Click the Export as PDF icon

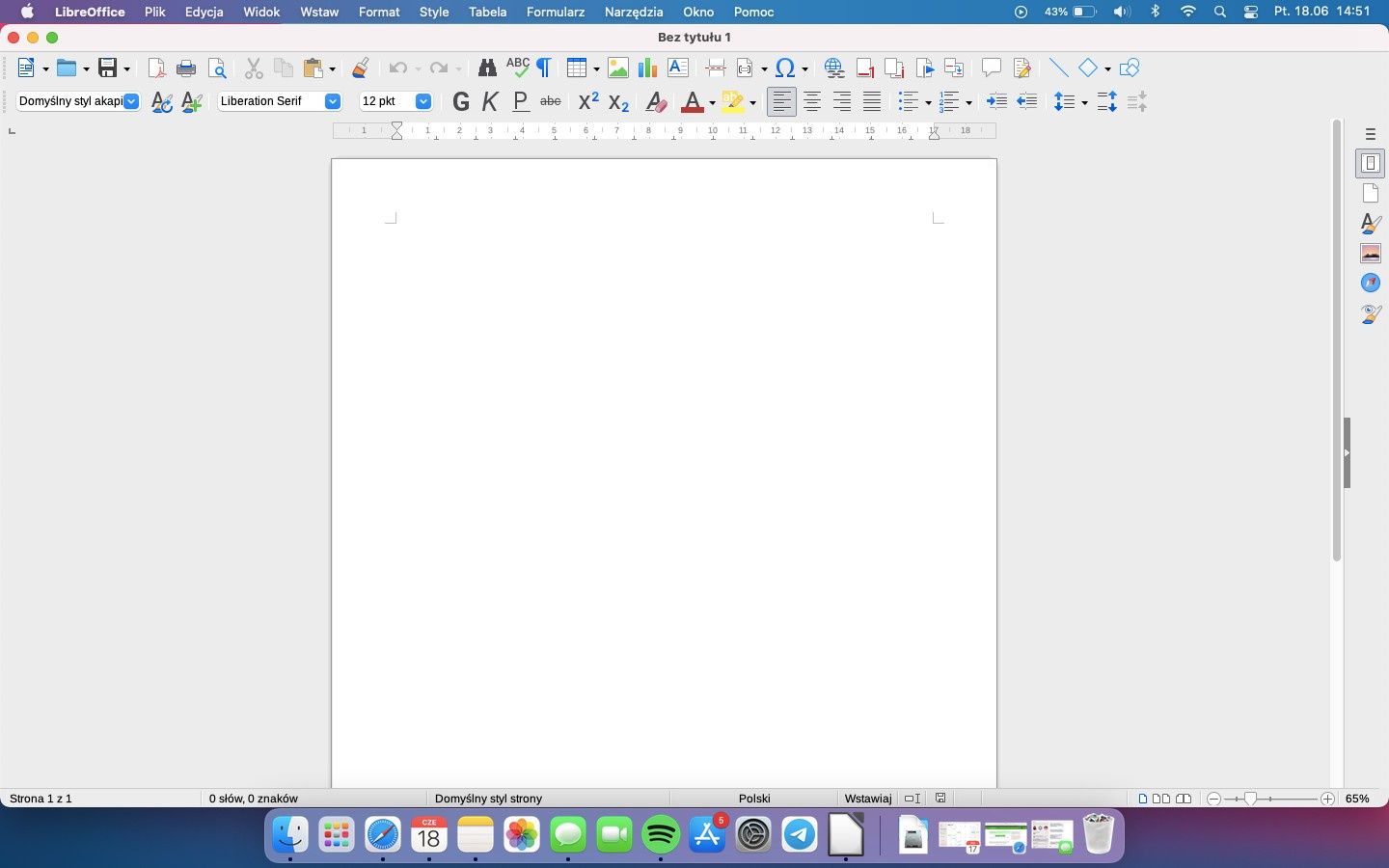156,68
